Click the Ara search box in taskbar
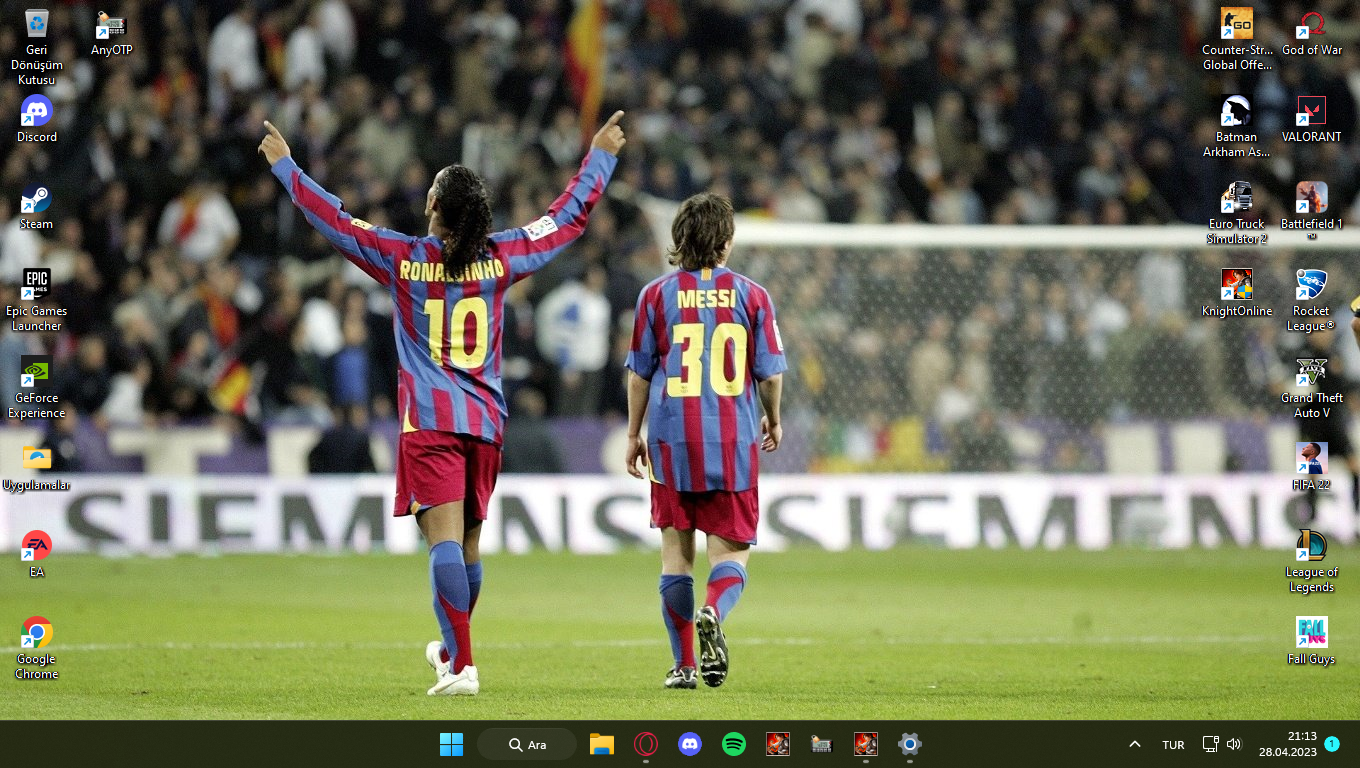This screenshot has height=768, width=1360. 527,744
